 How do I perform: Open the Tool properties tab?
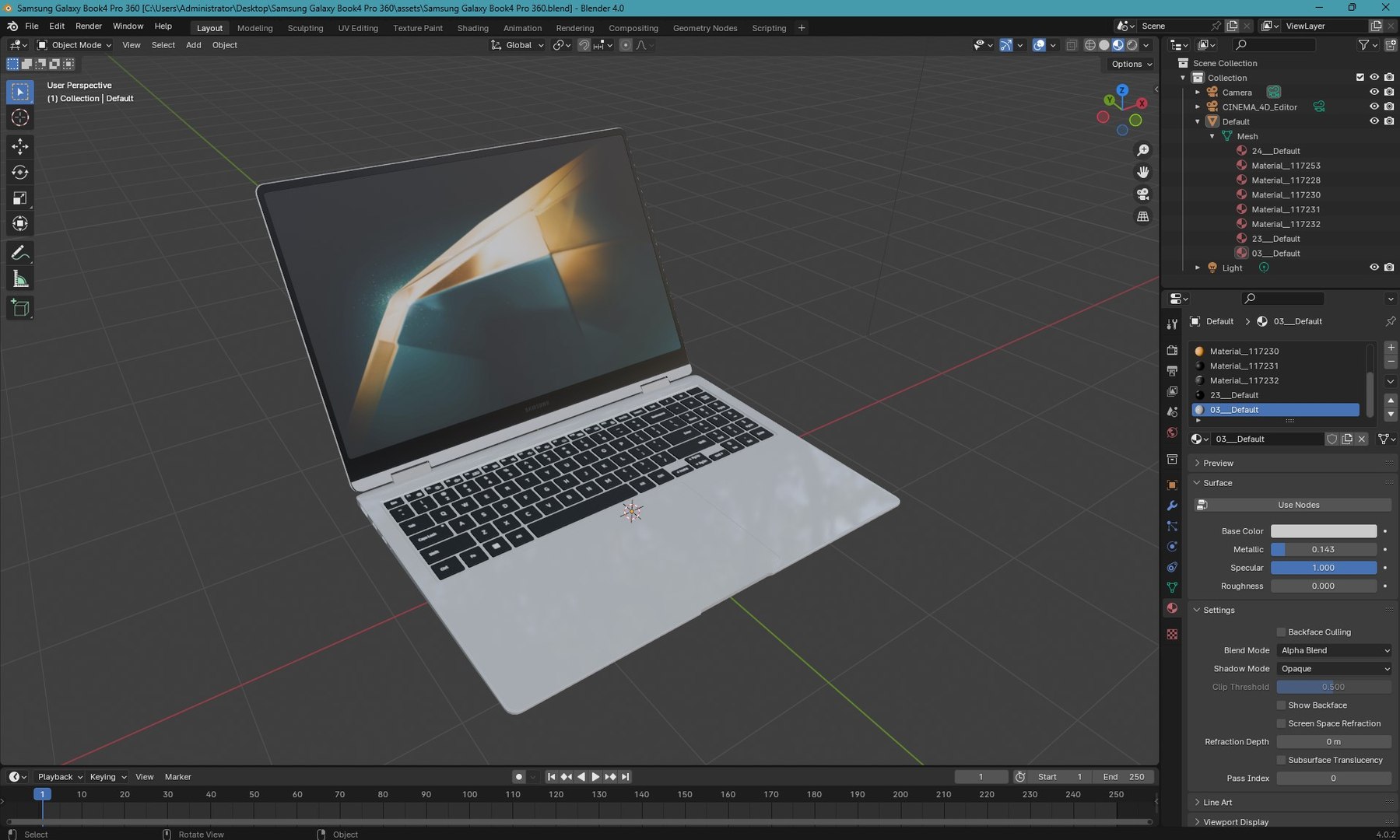click(1172, 324)
